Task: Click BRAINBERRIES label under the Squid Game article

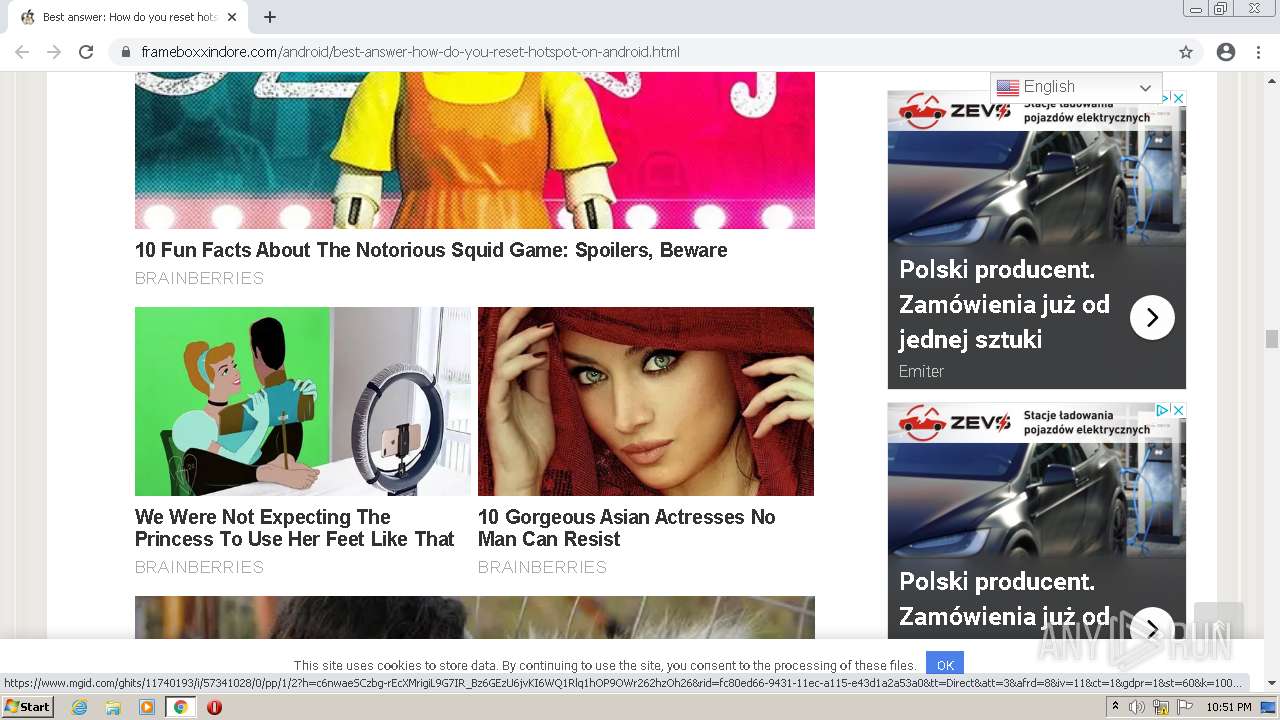Action: tap(199, 279)
